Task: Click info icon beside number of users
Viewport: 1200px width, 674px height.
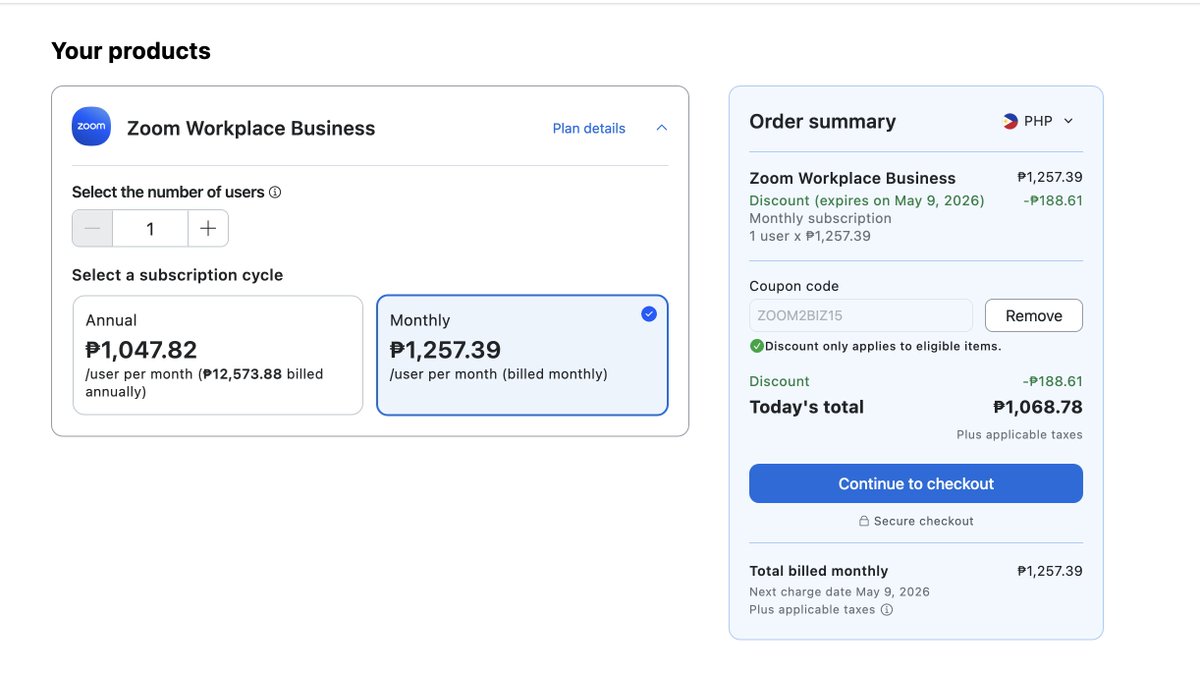Action: [x=275, y=192]
